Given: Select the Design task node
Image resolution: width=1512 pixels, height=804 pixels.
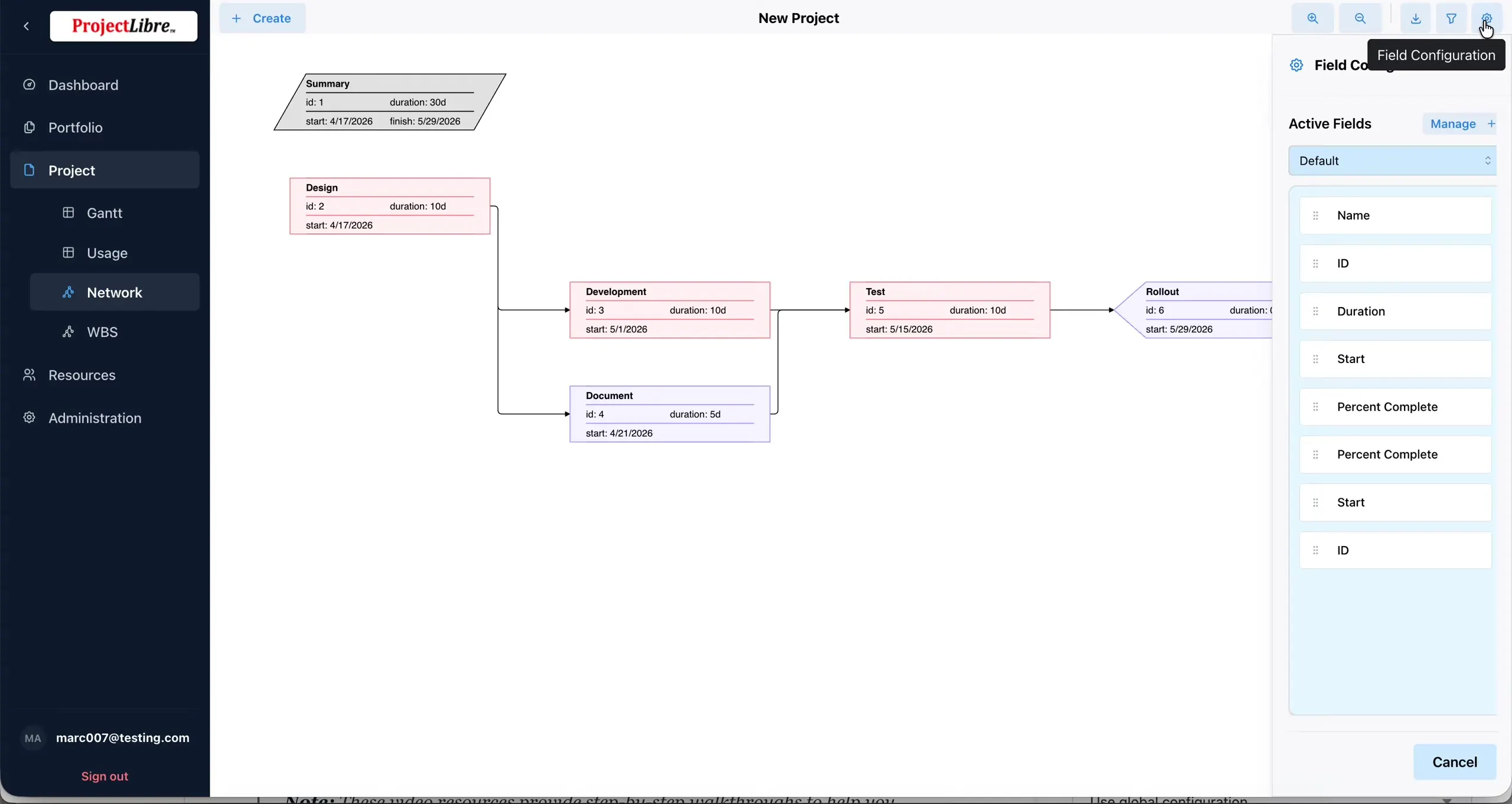Looking at the screenshot, I should (x=390, y=206).
